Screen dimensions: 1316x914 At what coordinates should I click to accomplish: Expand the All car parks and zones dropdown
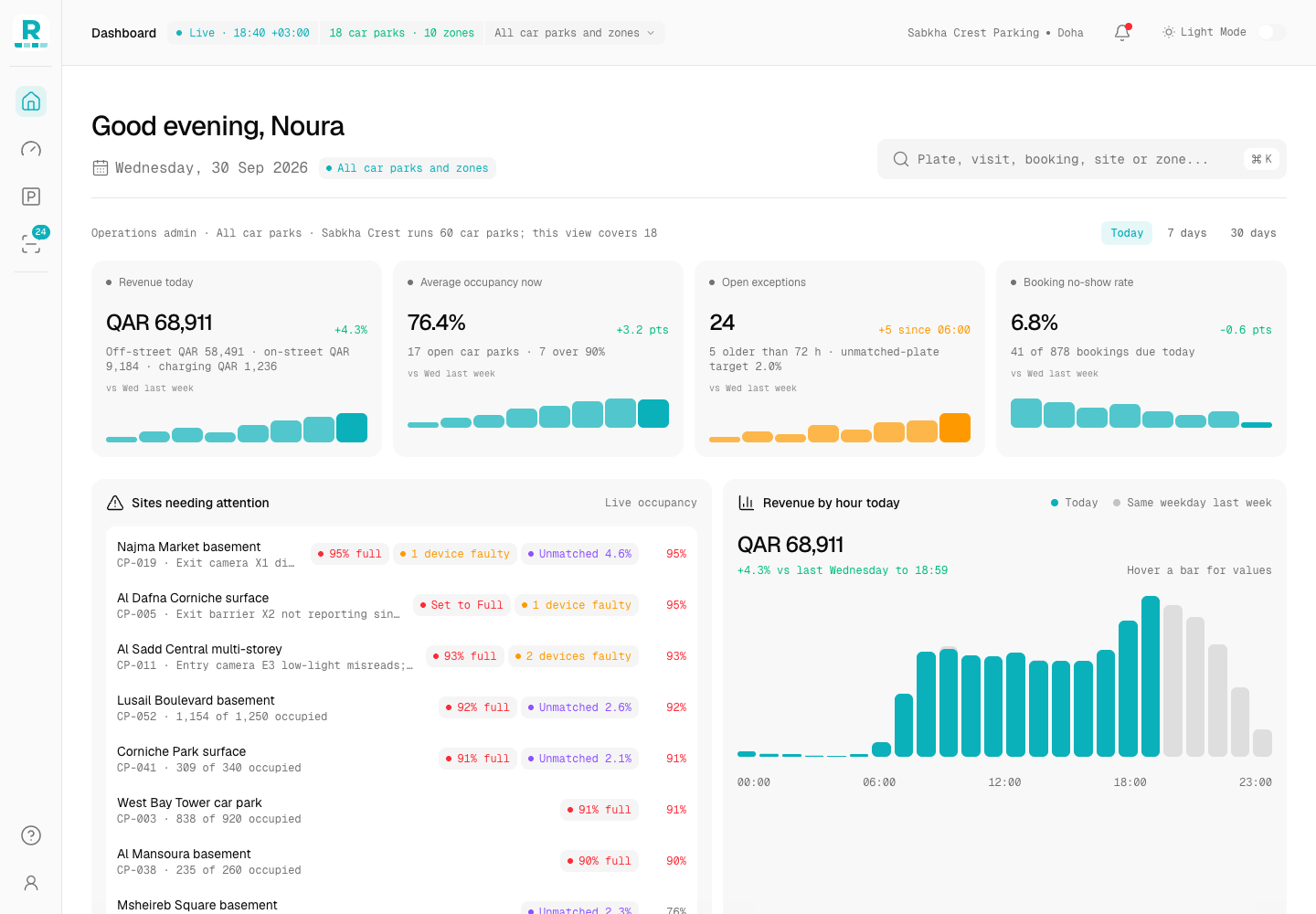coord(575,33)
